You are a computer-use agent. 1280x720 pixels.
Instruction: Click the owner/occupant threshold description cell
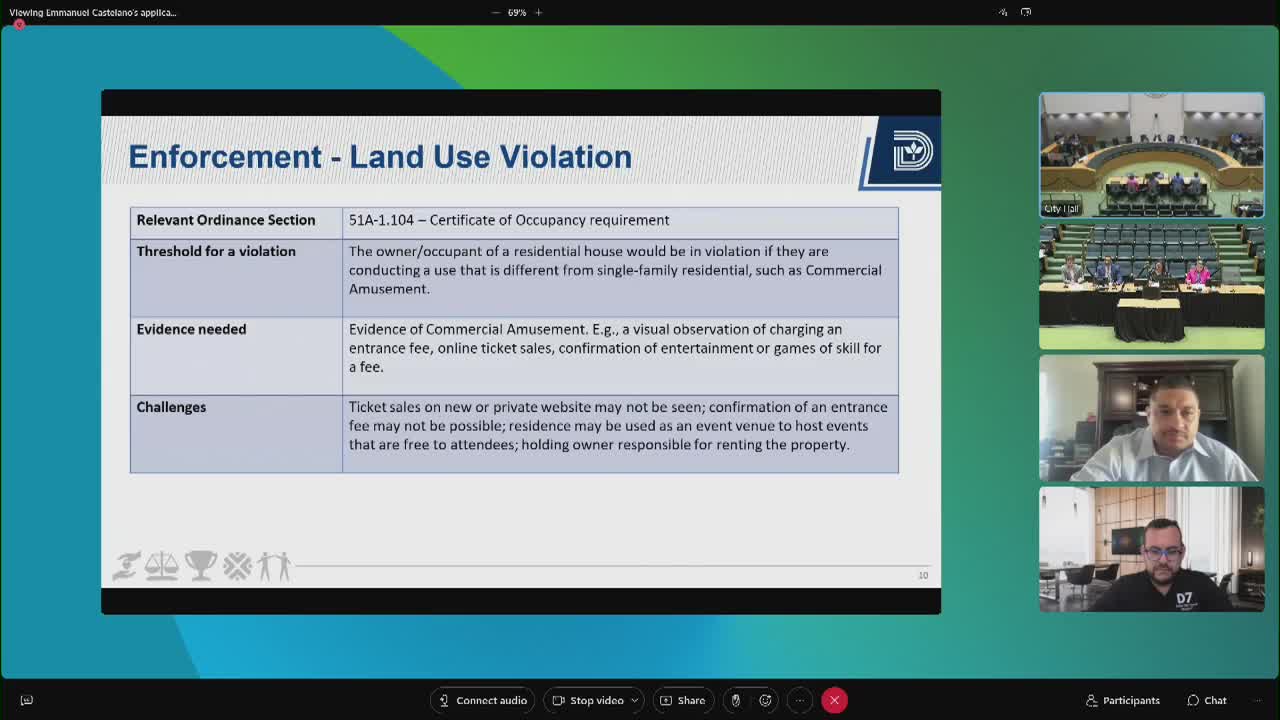[x=620, y=277]
